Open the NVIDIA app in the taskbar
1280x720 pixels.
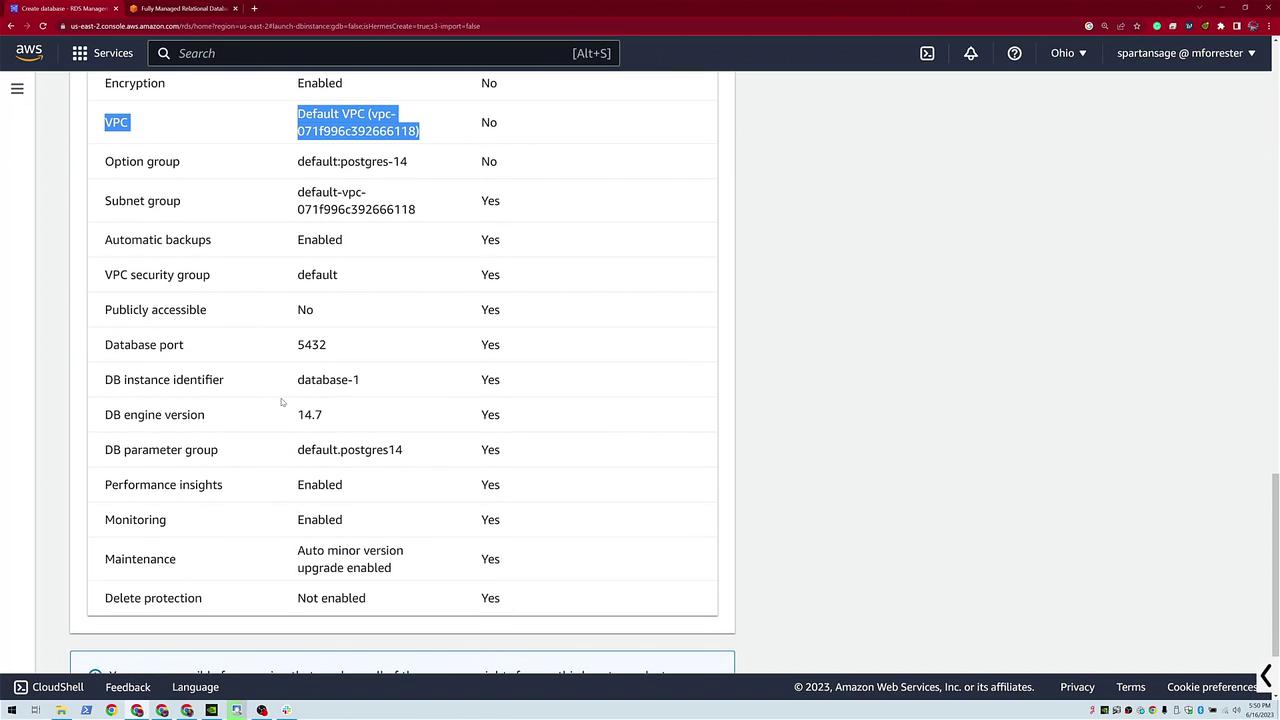point(211,710)
